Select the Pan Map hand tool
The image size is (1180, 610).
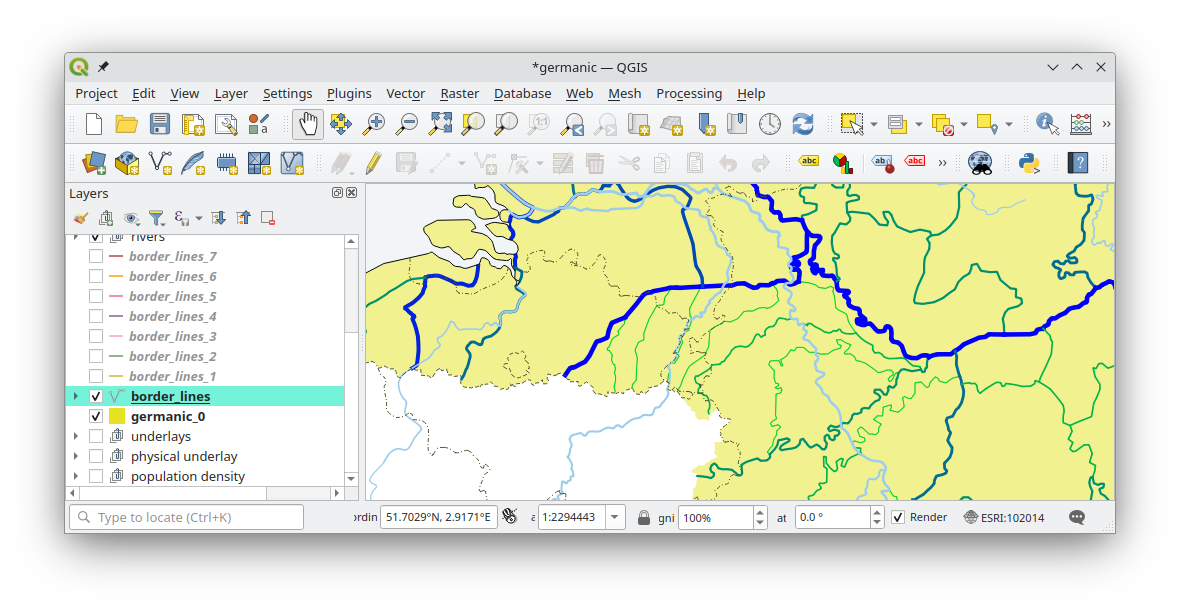click(308, 124)
